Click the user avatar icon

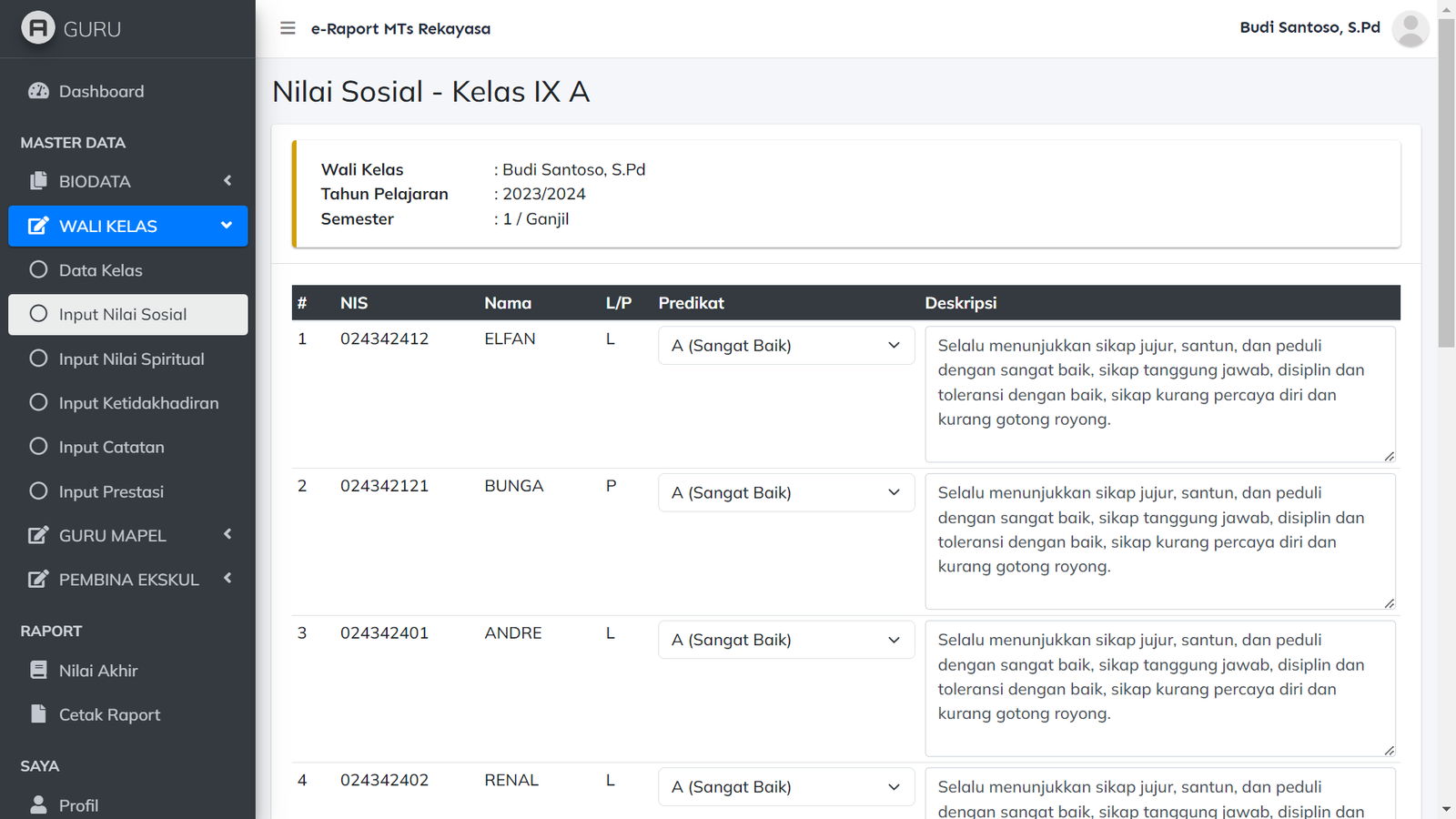pyautogui.click(x=1410, y=29)
